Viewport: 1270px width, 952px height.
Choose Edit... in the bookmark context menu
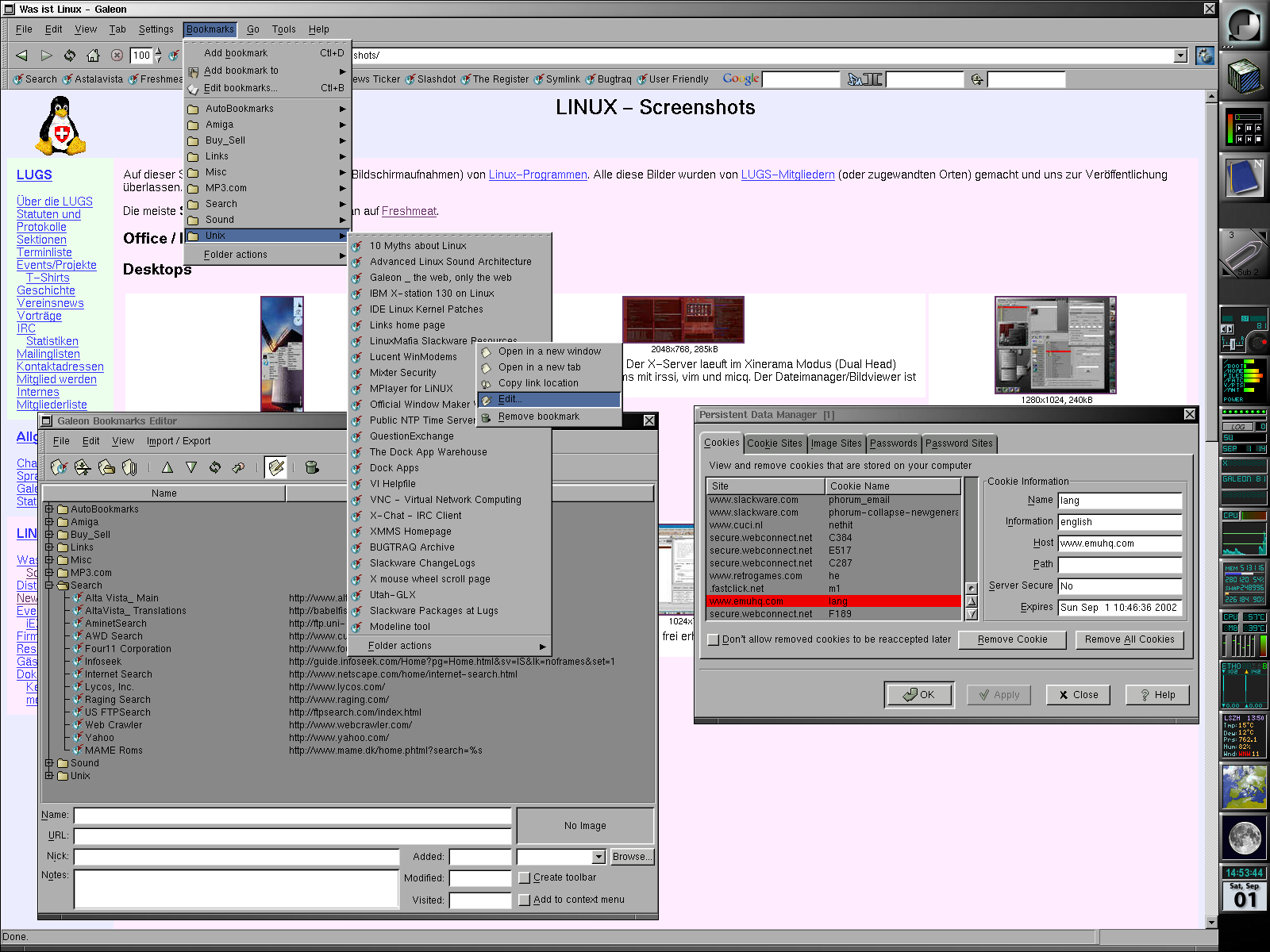click(509, 399)
